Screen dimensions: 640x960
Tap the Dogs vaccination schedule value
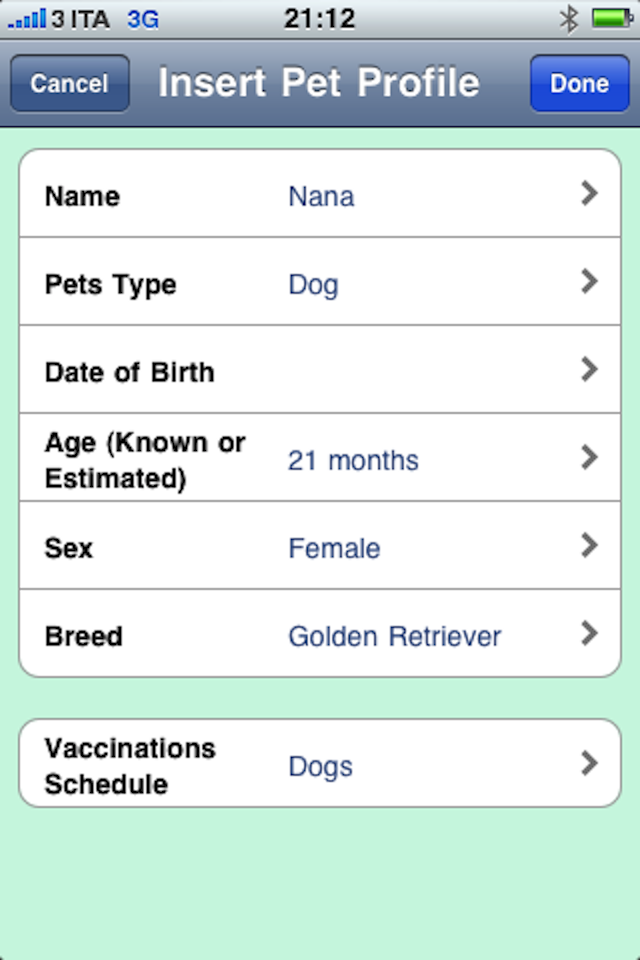[x=320, y=767]
